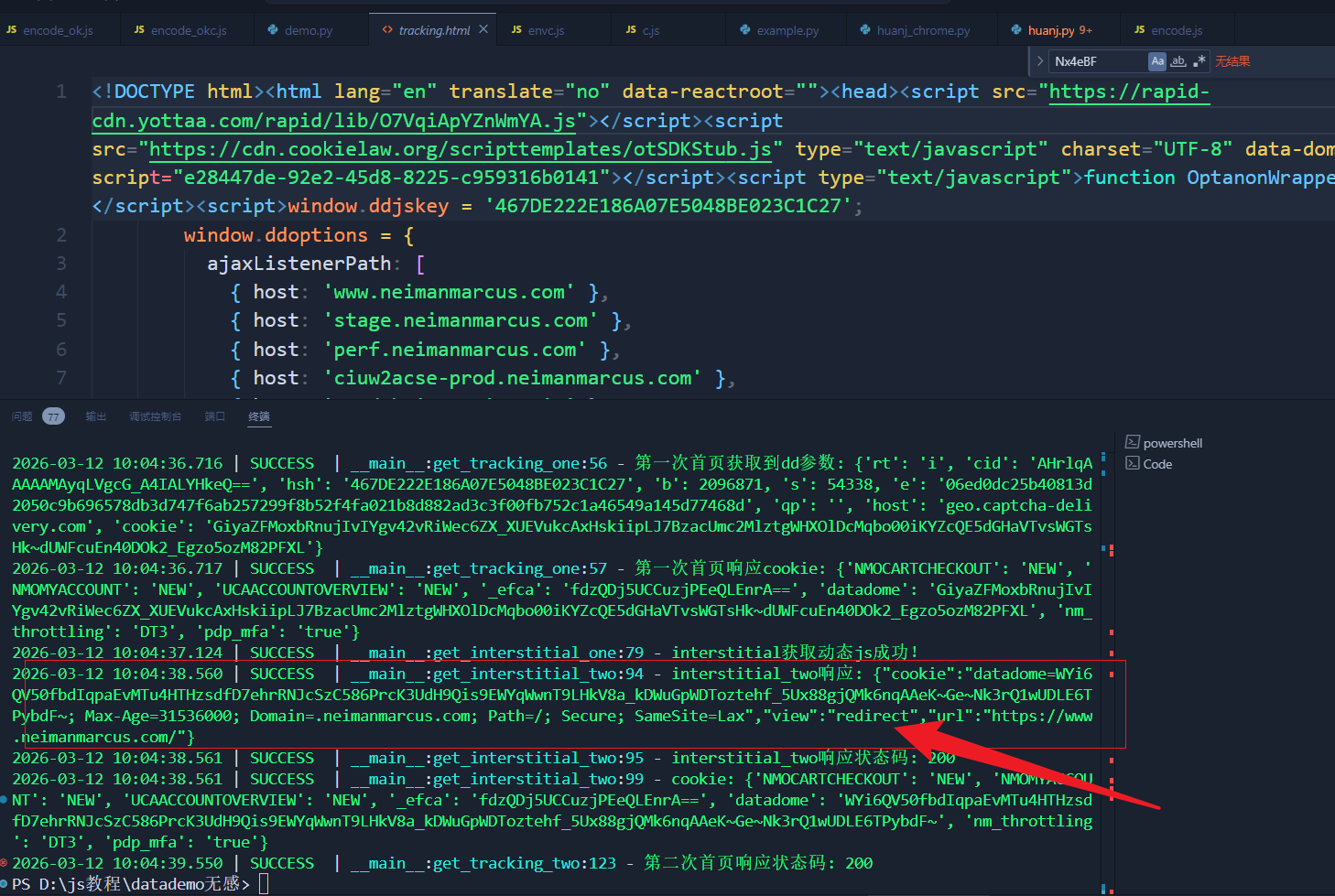
Task: Open the rapid-cdn.yottaa.com script link
Action: (333, 120)
